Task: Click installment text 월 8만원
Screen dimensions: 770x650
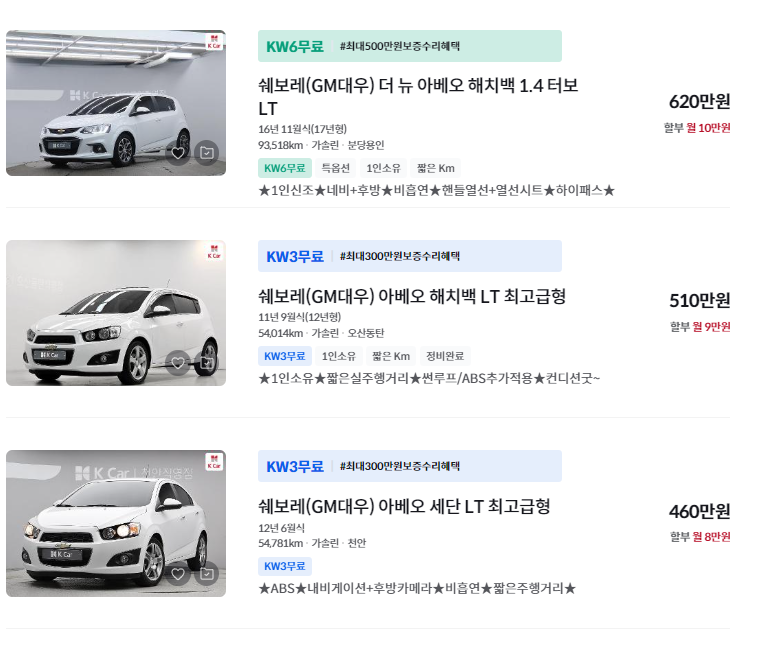Action: 711,537
